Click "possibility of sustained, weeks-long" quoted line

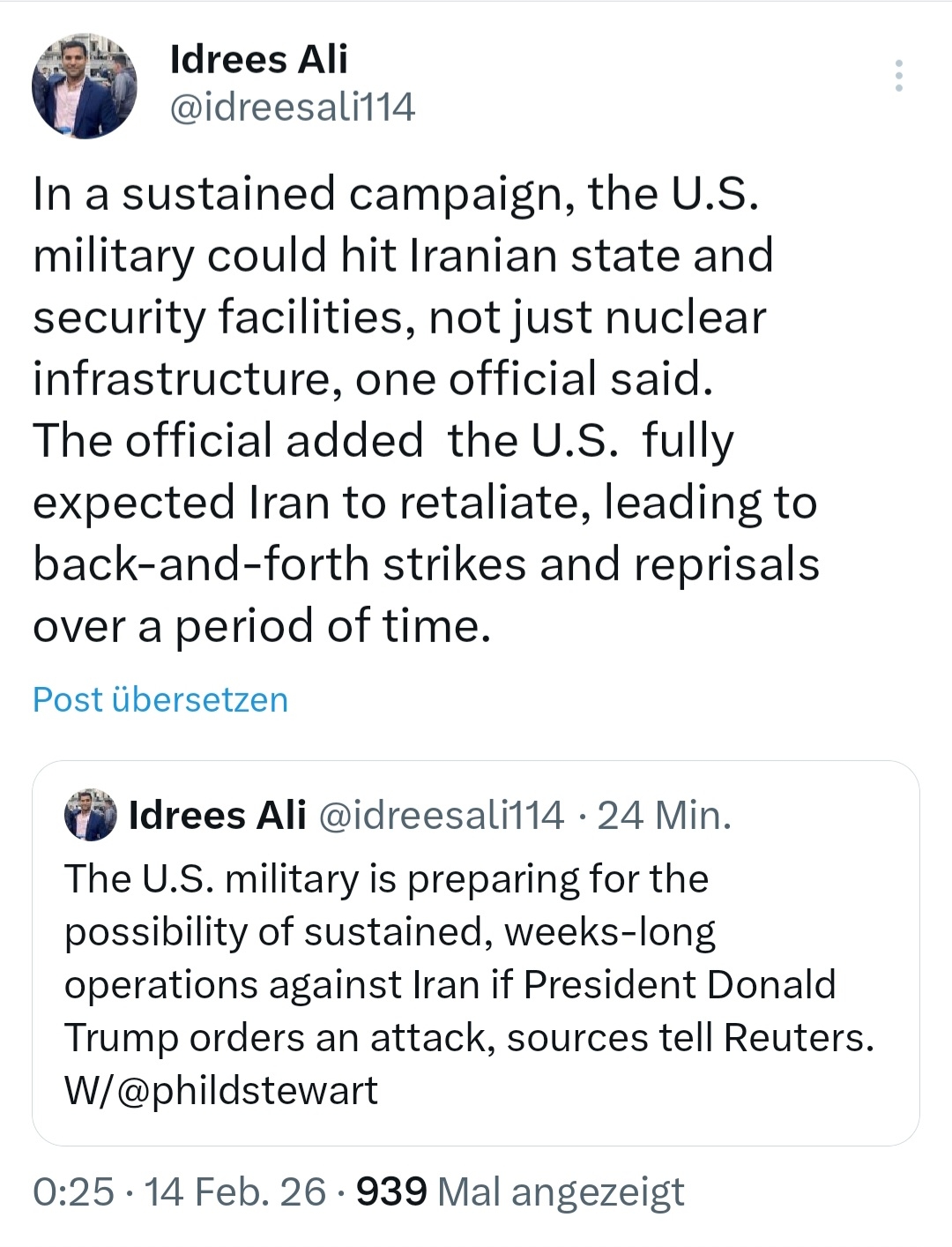click(x=390, y=932)
